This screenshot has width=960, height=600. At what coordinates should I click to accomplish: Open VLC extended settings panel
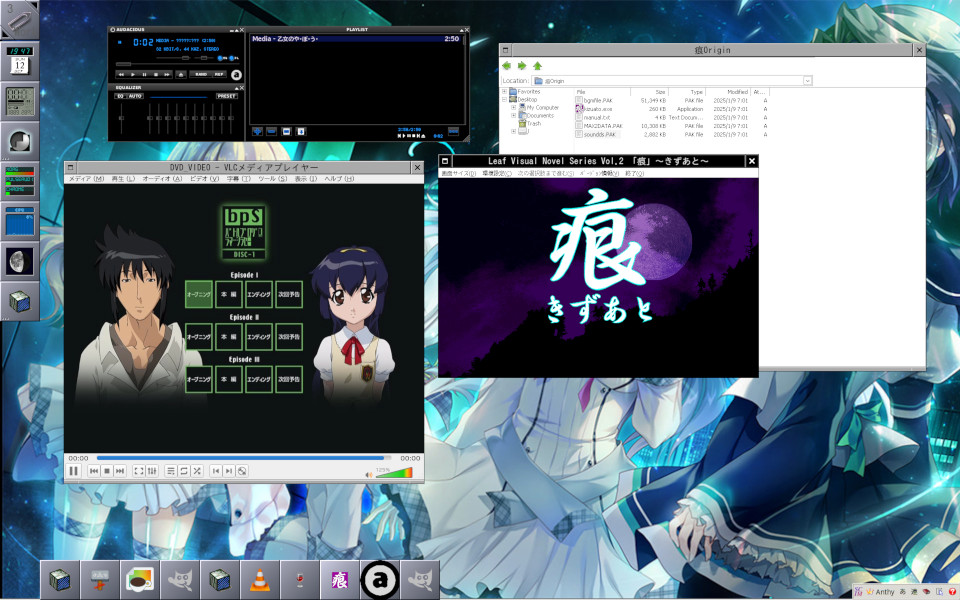click(x=152, y=471)
